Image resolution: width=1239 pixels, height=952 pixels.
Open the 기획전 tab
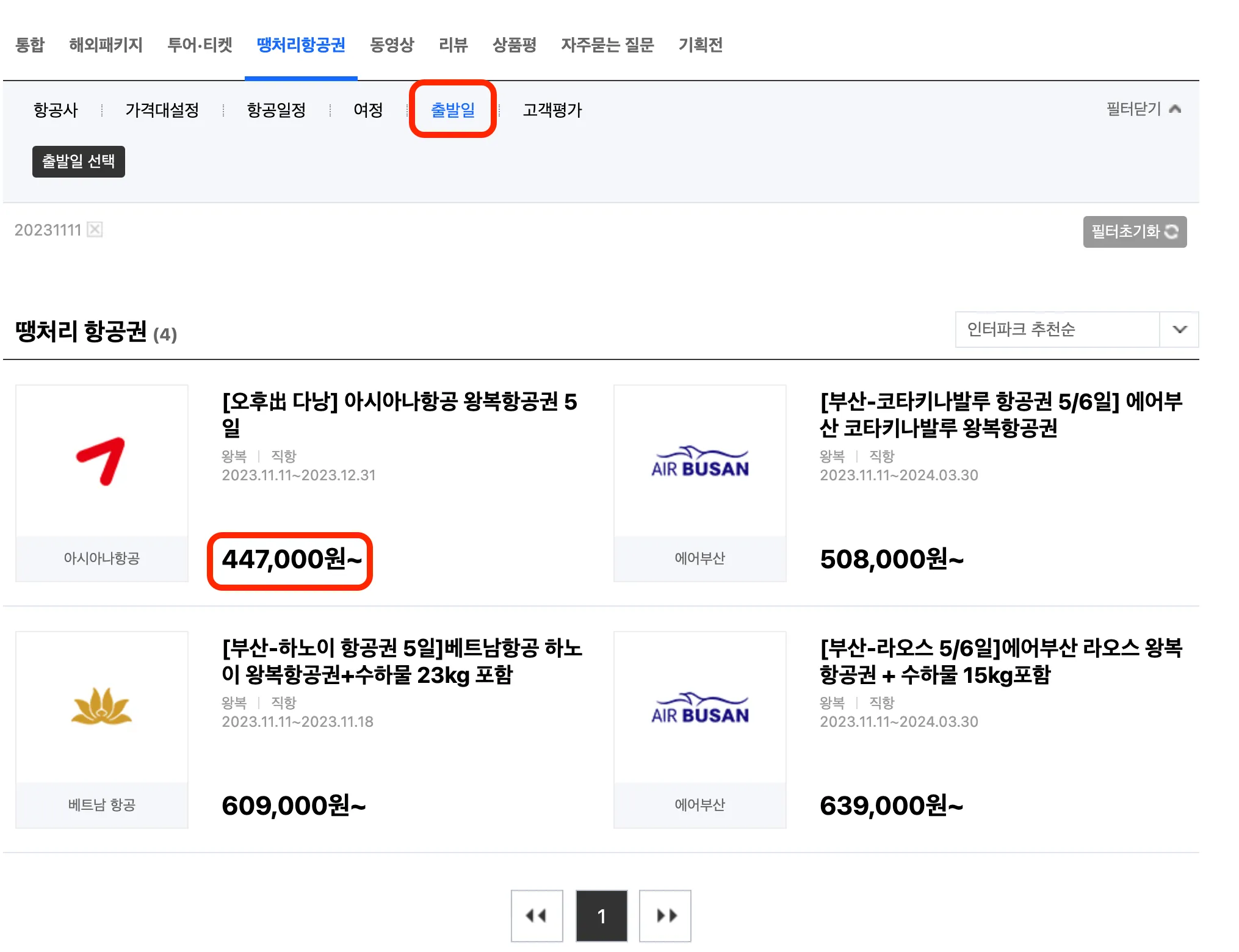click(x=701, y=45)
